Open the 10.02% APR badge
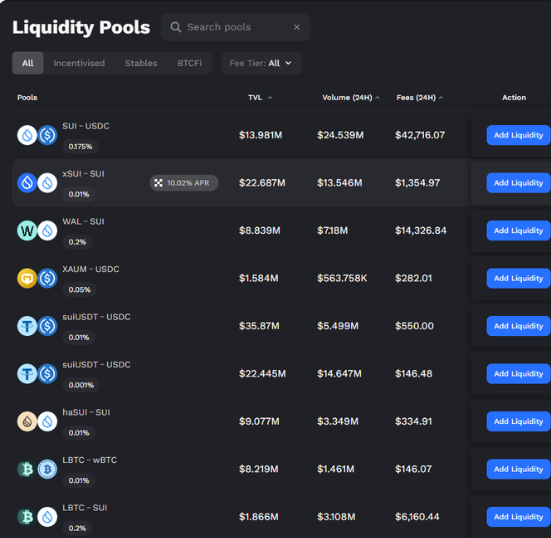 [x=184, y=183]
